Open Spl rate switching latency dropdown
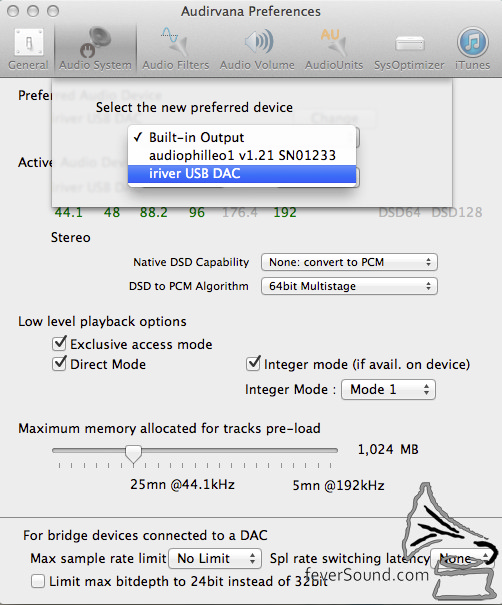The image size is (502, 605). point(462,558)
